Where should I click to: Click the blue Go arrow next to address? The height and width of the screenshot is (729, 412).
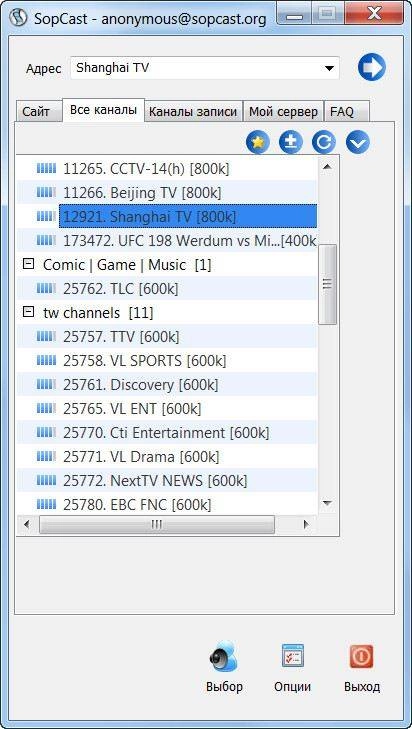tap(372, 68)
